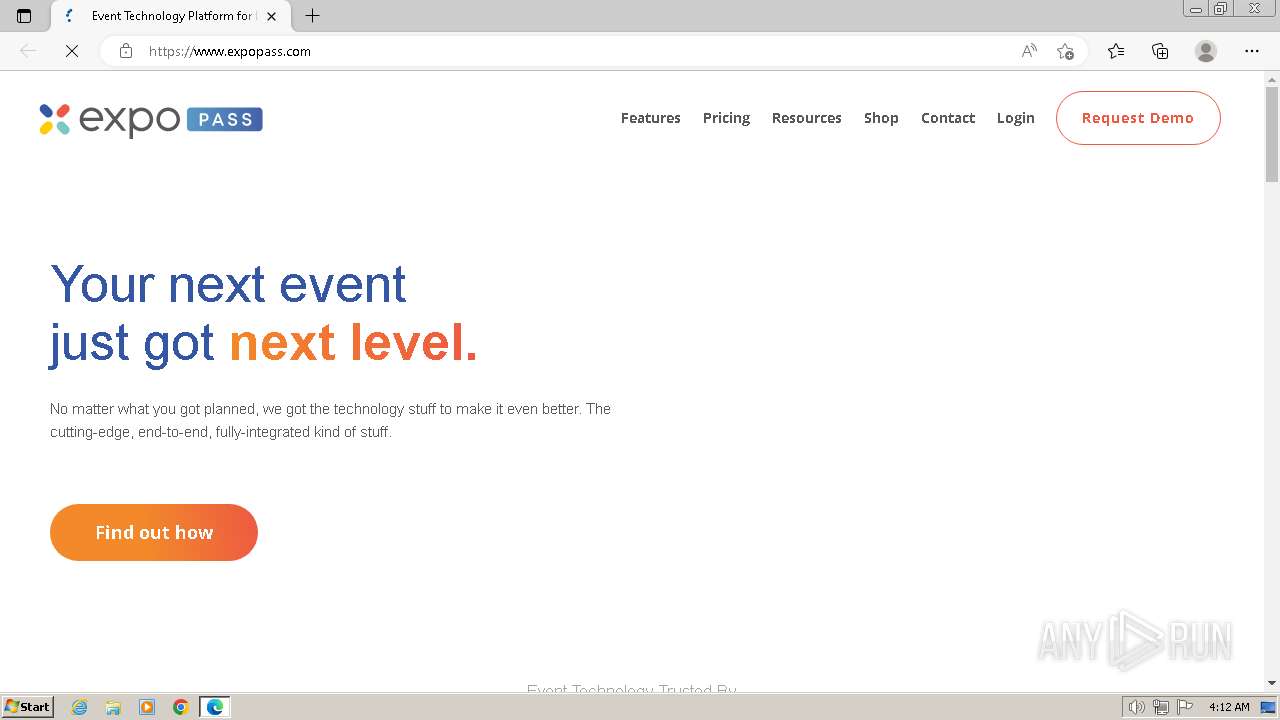This screenshot has height=720, width=1280.
Task: Open Read aloud feature
Action: [1029, 51]
